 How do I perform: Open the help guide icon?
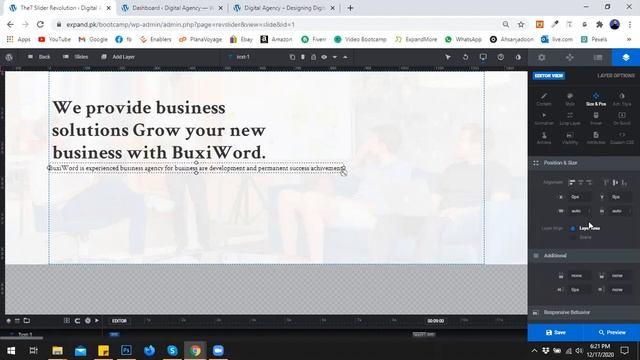(x=500, y=57)
